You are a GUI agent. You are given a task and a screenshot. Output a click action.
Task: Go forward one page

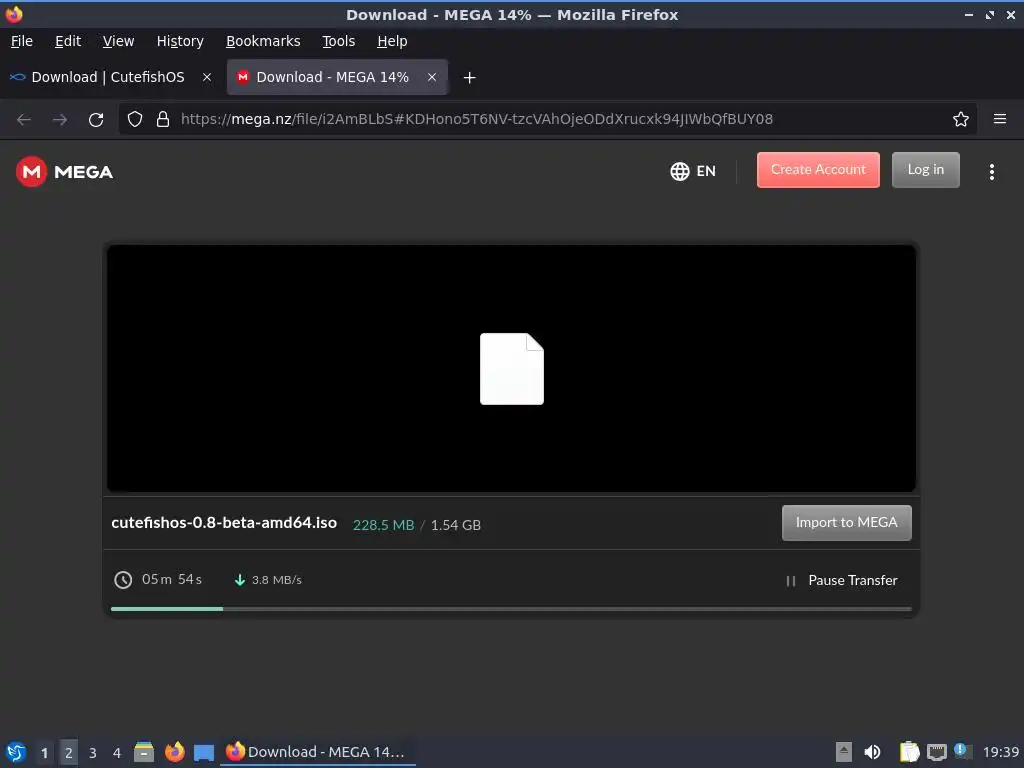click(59, 120)
